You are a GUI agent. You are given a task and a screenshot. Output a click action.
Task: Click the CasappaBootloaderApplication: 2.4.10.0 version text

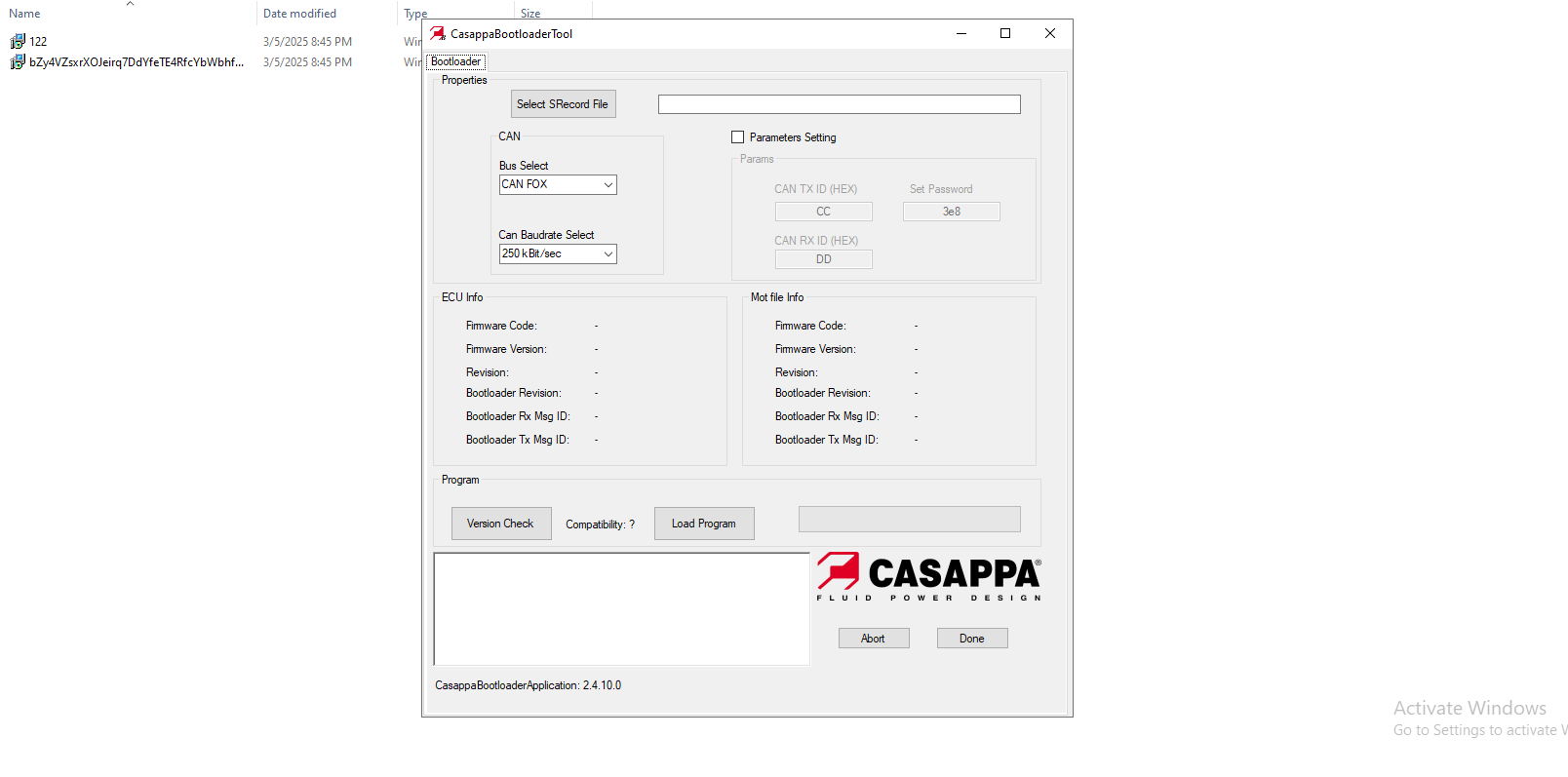point(529,685)
